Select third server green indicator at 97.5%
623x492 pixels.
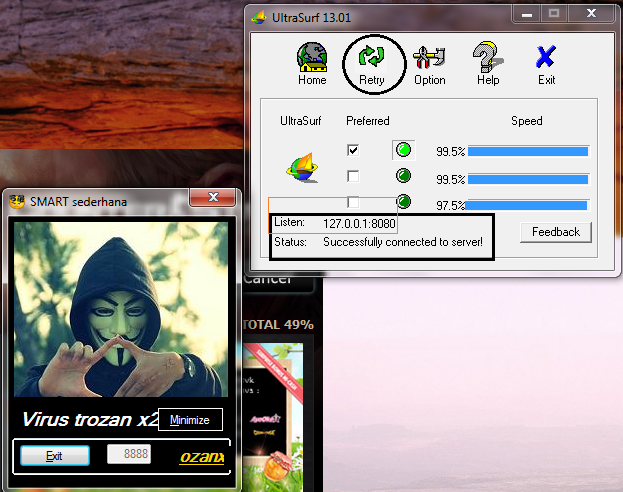404,201
